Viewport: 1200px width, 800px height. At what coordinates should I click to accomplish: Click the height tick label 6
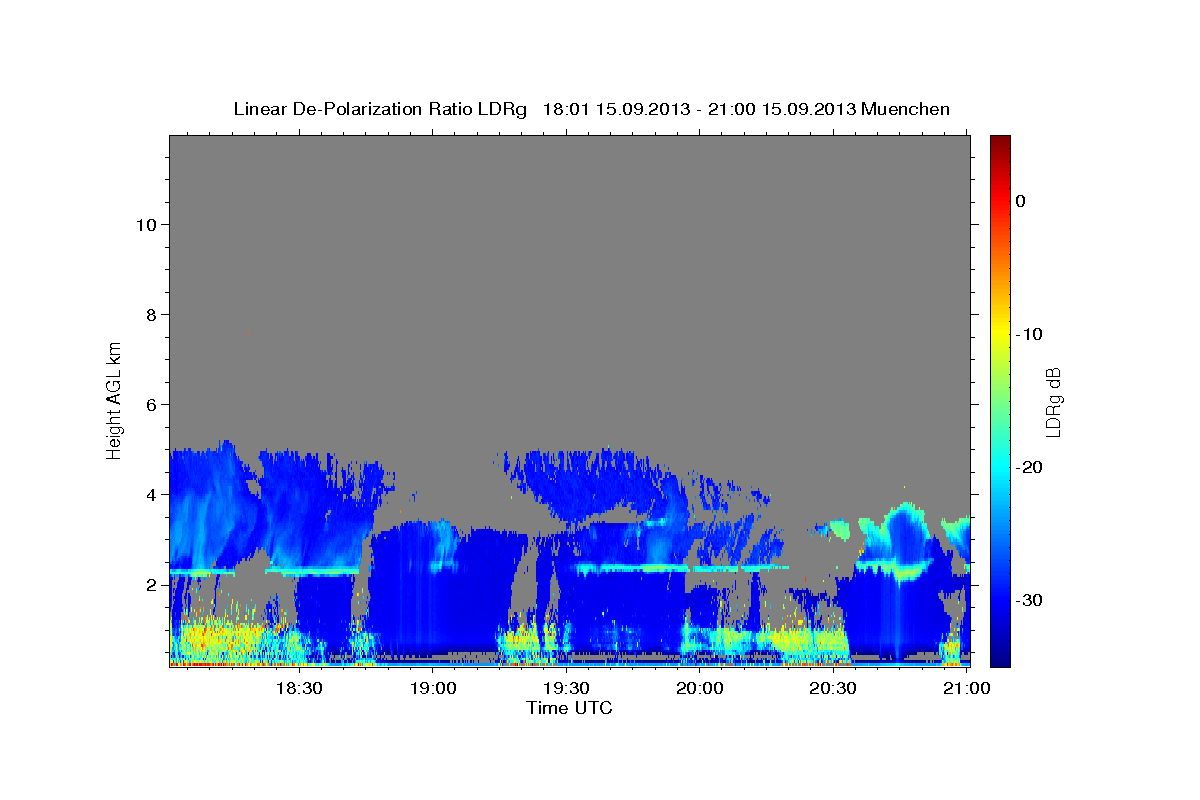(150, 405)
